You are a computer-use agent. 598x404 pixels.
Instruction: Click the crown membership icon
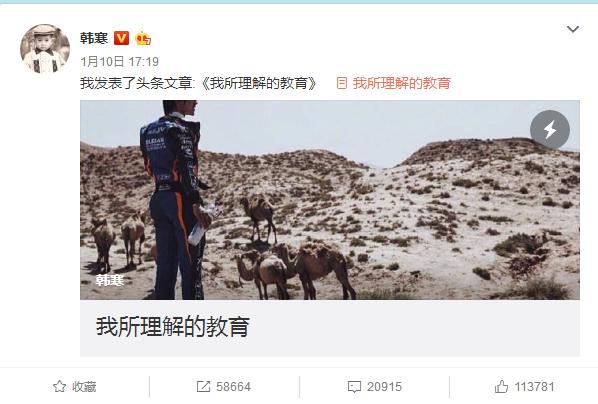[x=143, y=38]
